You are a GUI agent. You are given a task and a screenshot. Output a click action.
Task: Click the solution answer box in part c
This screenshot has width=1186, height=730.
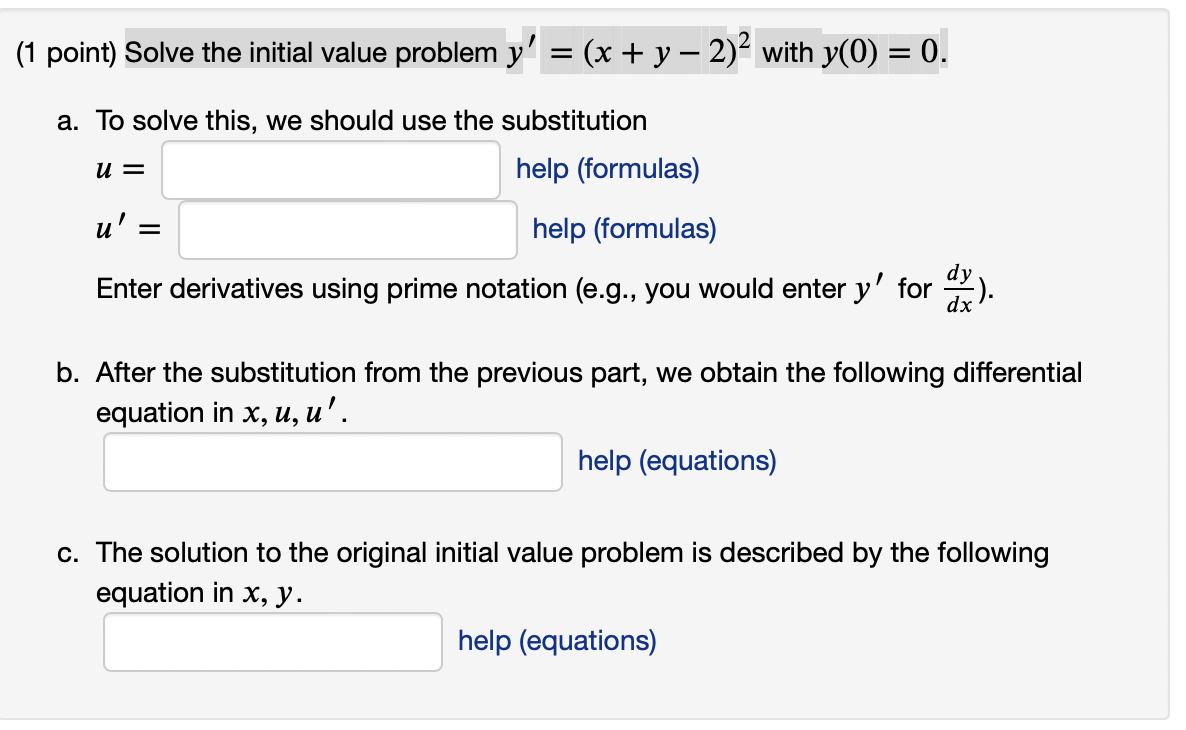click(272, 641)
